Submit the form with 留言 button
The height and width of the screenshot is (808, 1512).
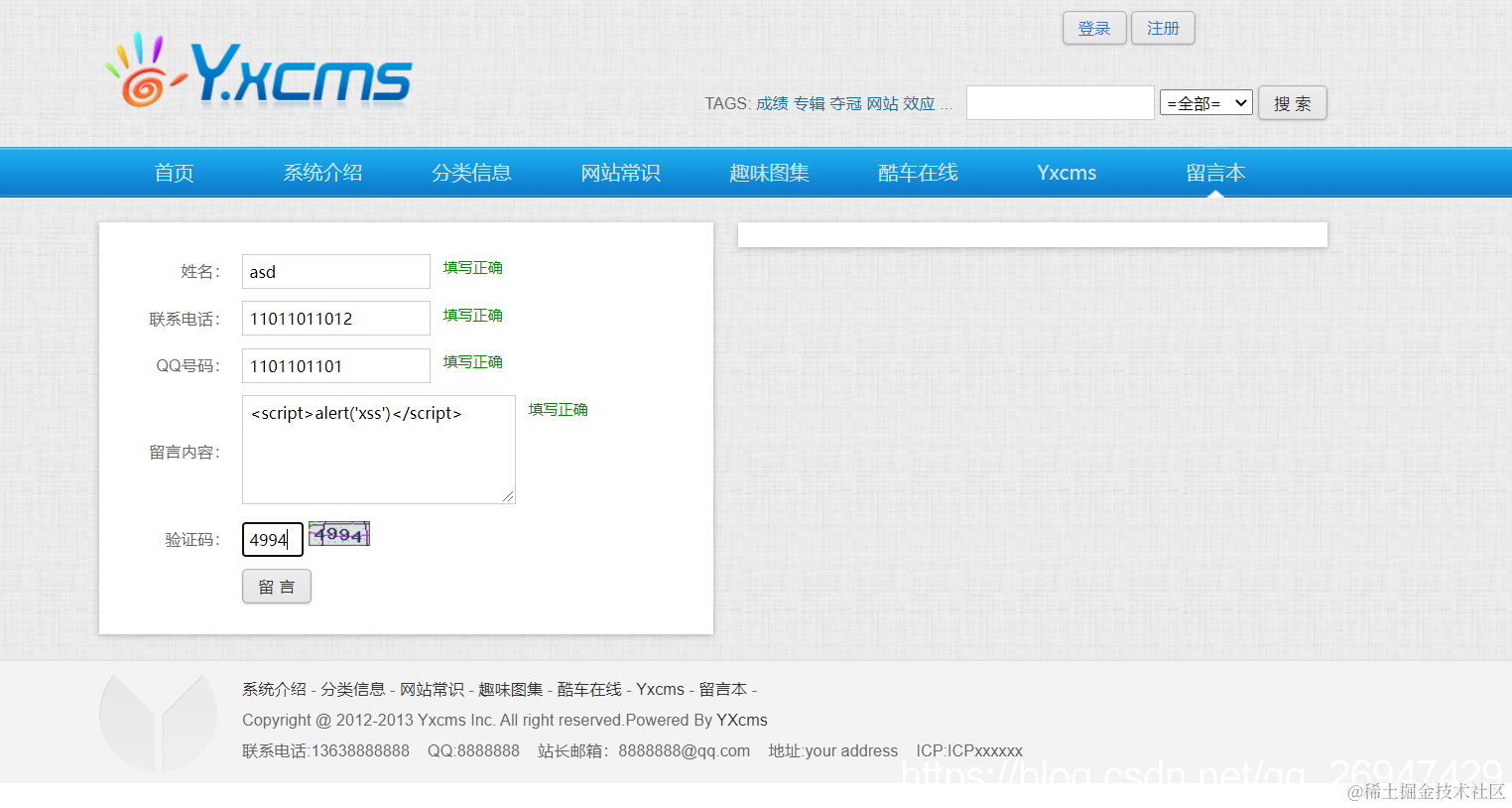point(277,587)
